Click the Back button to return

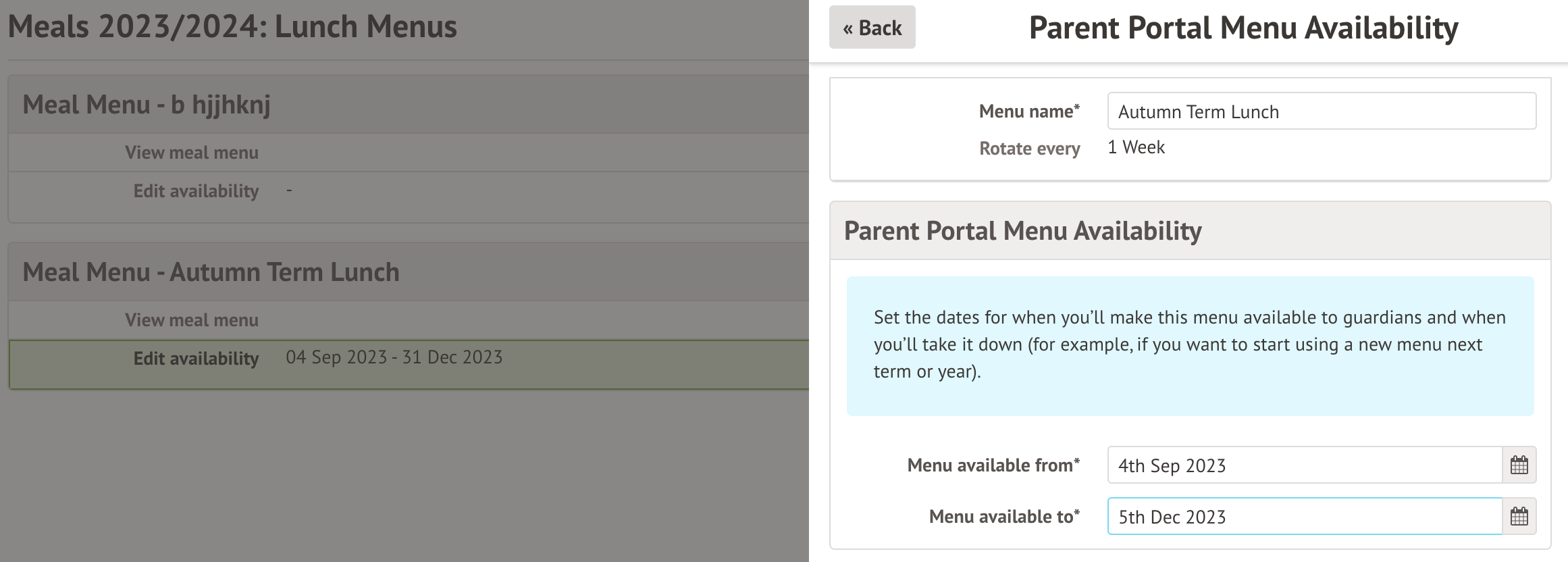click(872, 28)
